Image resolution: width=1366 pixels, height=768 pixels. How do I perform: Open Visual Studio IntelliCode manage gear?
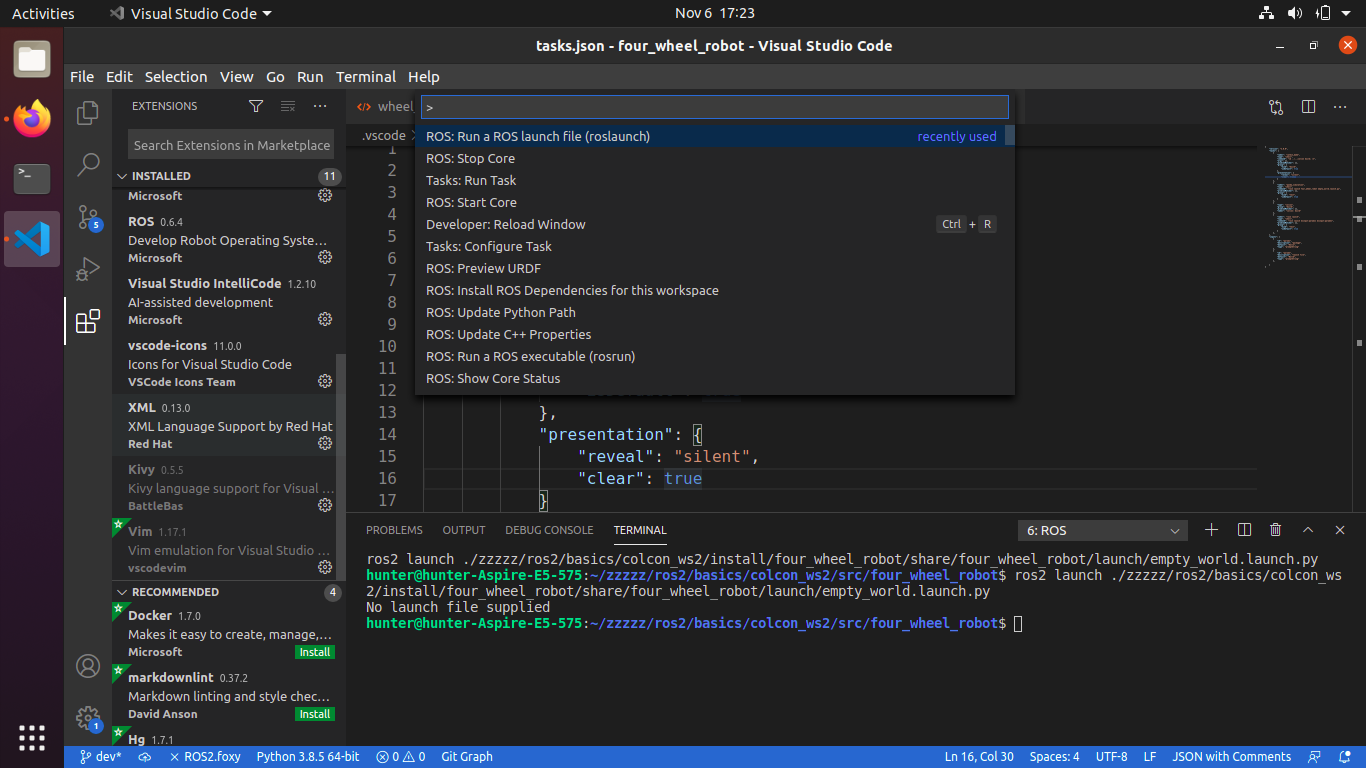(325, 320)
